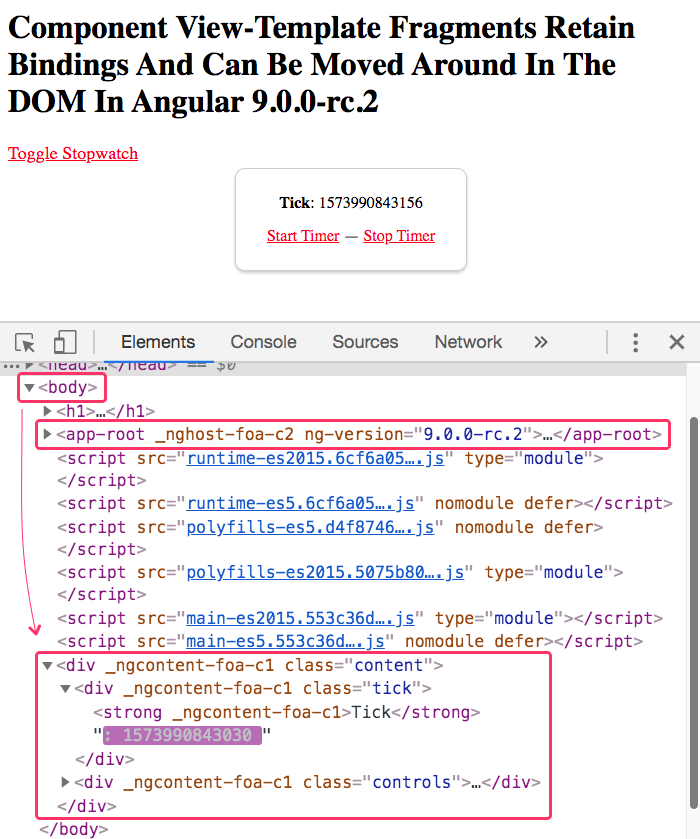Open the Network tab
Viewport: 700px width, 839px height.
point(468,342)
